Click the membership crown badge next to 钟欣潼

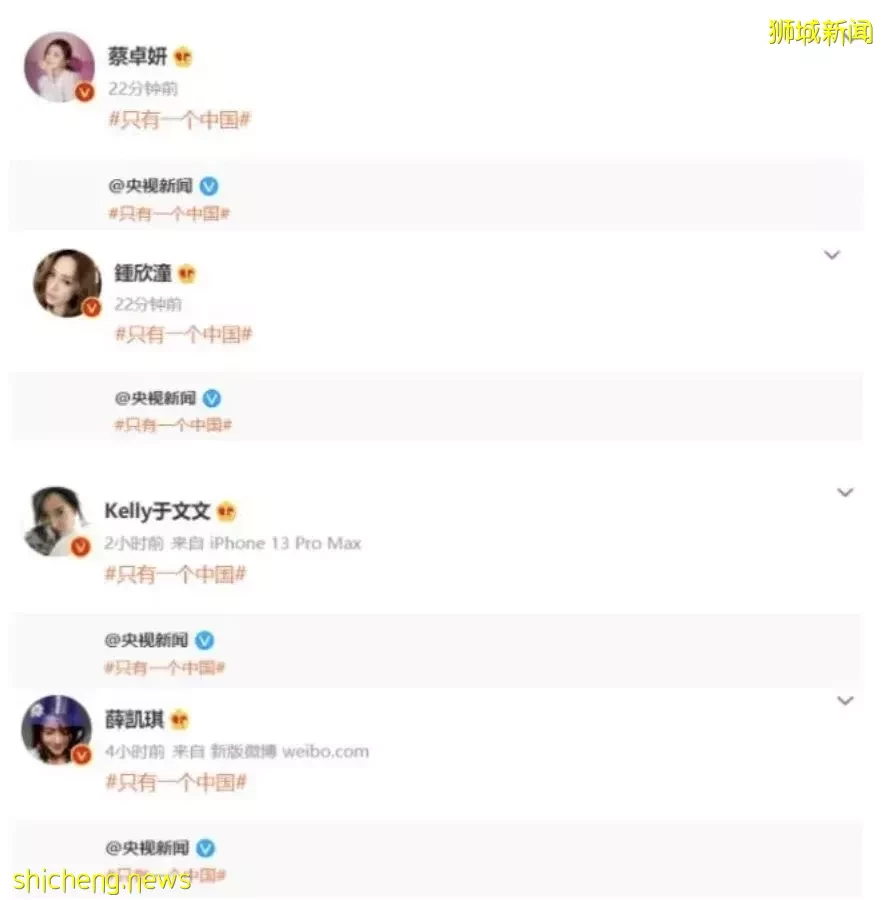(187, 274)
